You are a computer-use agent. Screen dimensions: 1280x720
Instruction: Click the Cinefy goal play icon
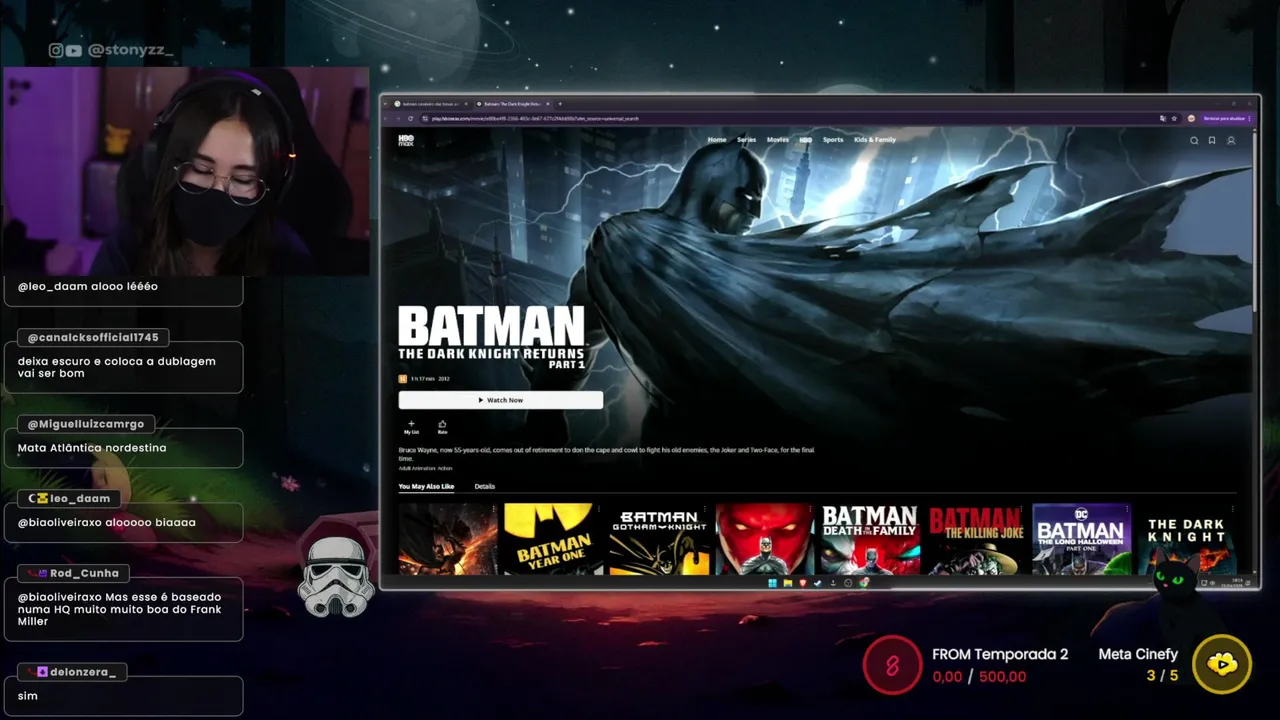[x=1222, y=664]
